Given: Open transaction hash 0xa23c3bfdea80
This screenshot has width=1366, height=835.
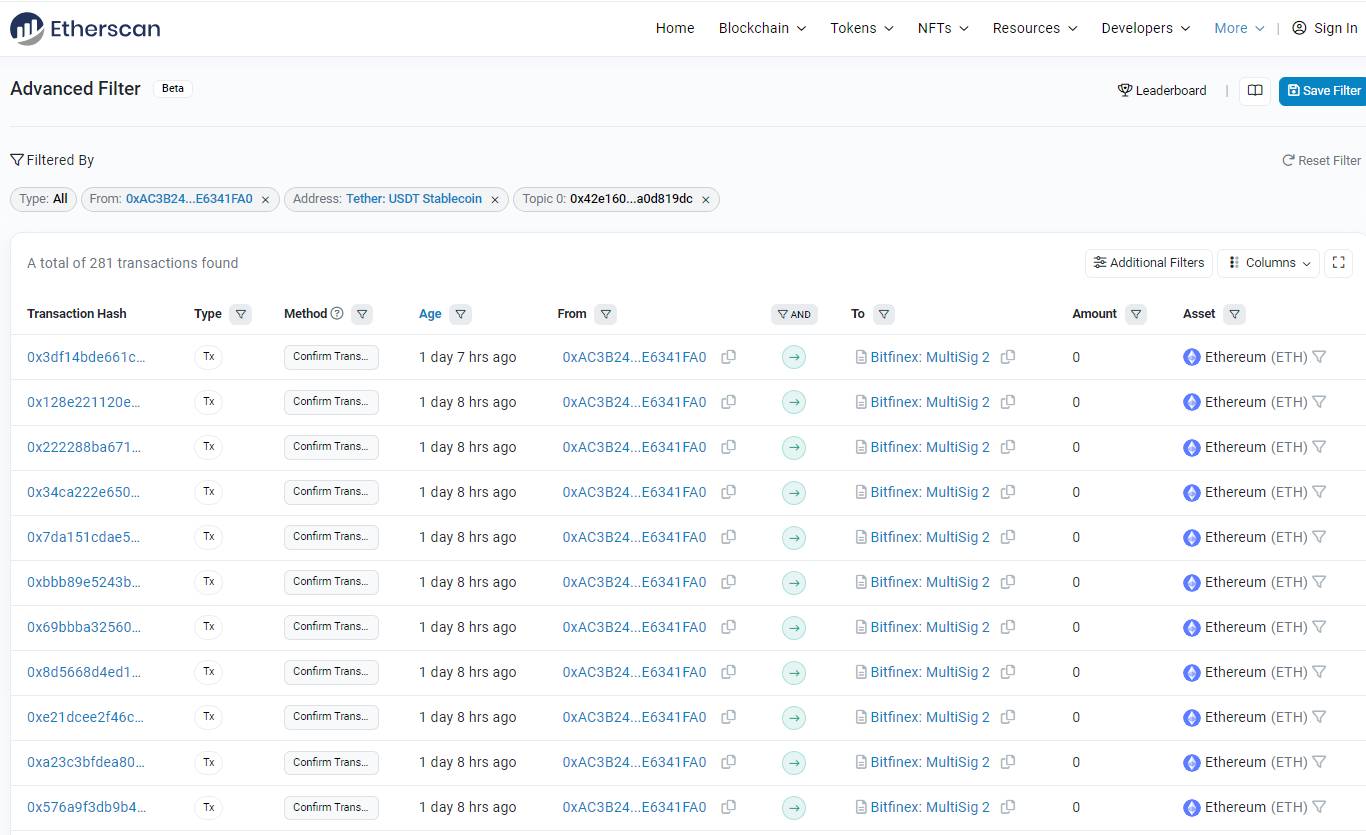Looking at the screenshot, I should pos(85,762).
